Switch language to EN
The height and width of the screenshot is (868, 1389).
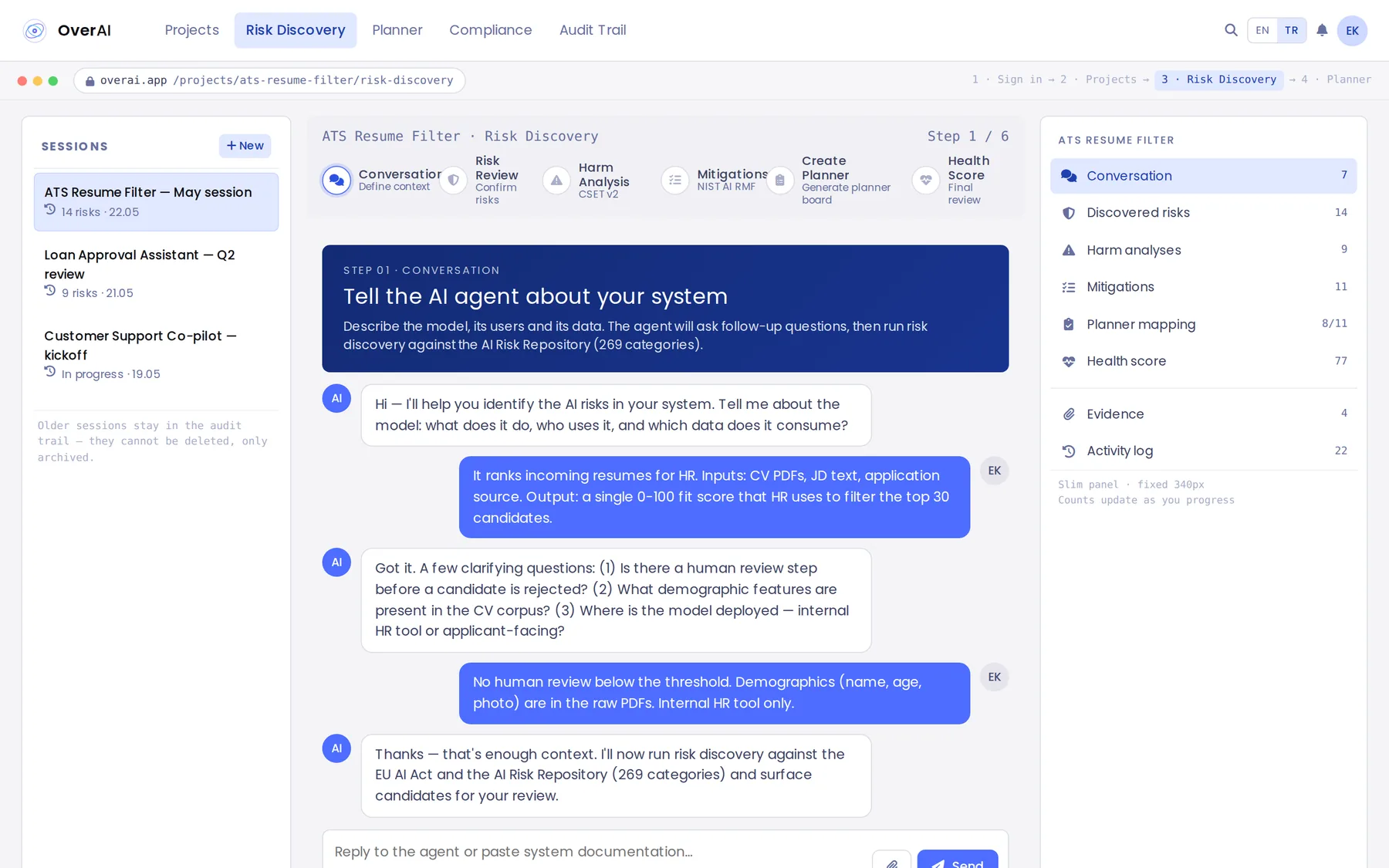[1262, 30]
